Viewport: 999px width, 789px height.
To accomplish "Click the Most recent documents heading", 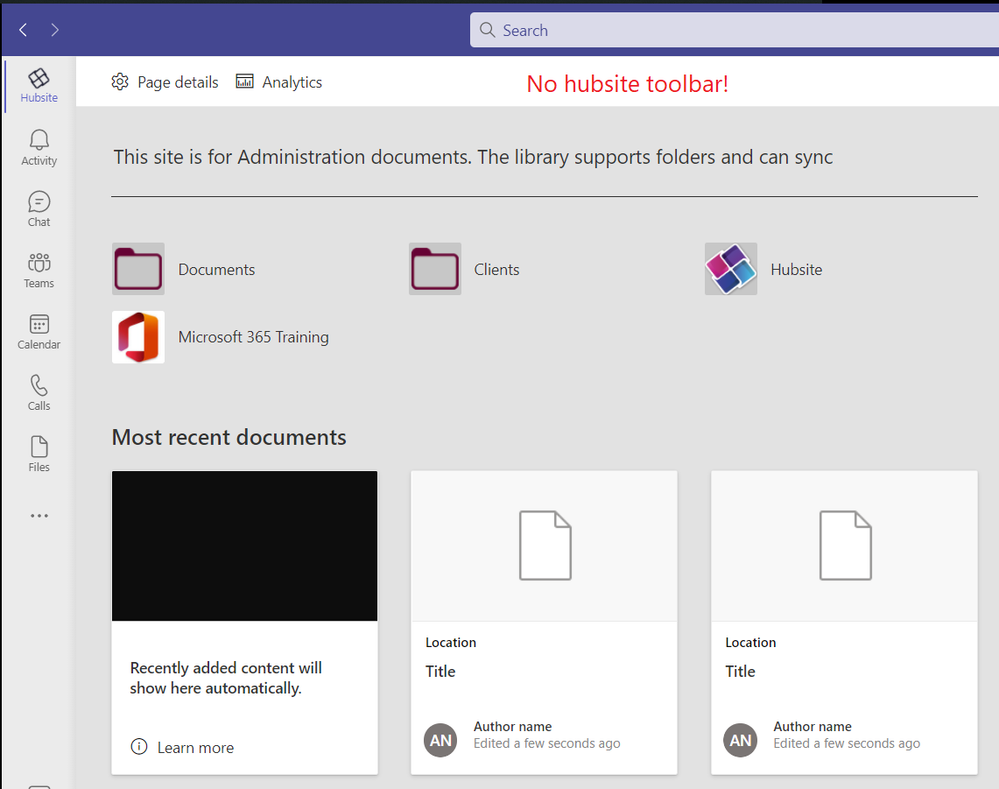I will [229, 437].
